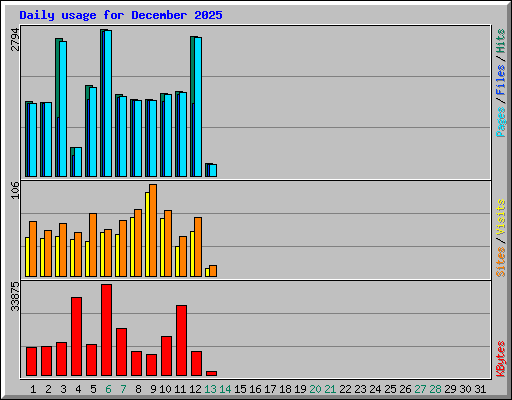Screen dimensions: 512x400
Task: Click green weekend day label 6
Action: (x=108, y=389)
